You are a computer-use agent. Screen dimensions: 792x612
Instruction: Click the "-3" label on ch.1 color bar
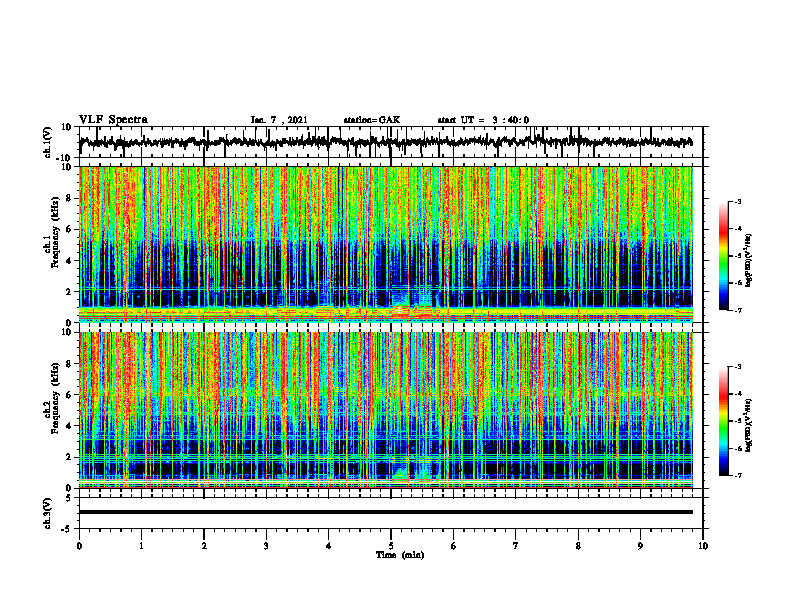click(x=738, y=201)
